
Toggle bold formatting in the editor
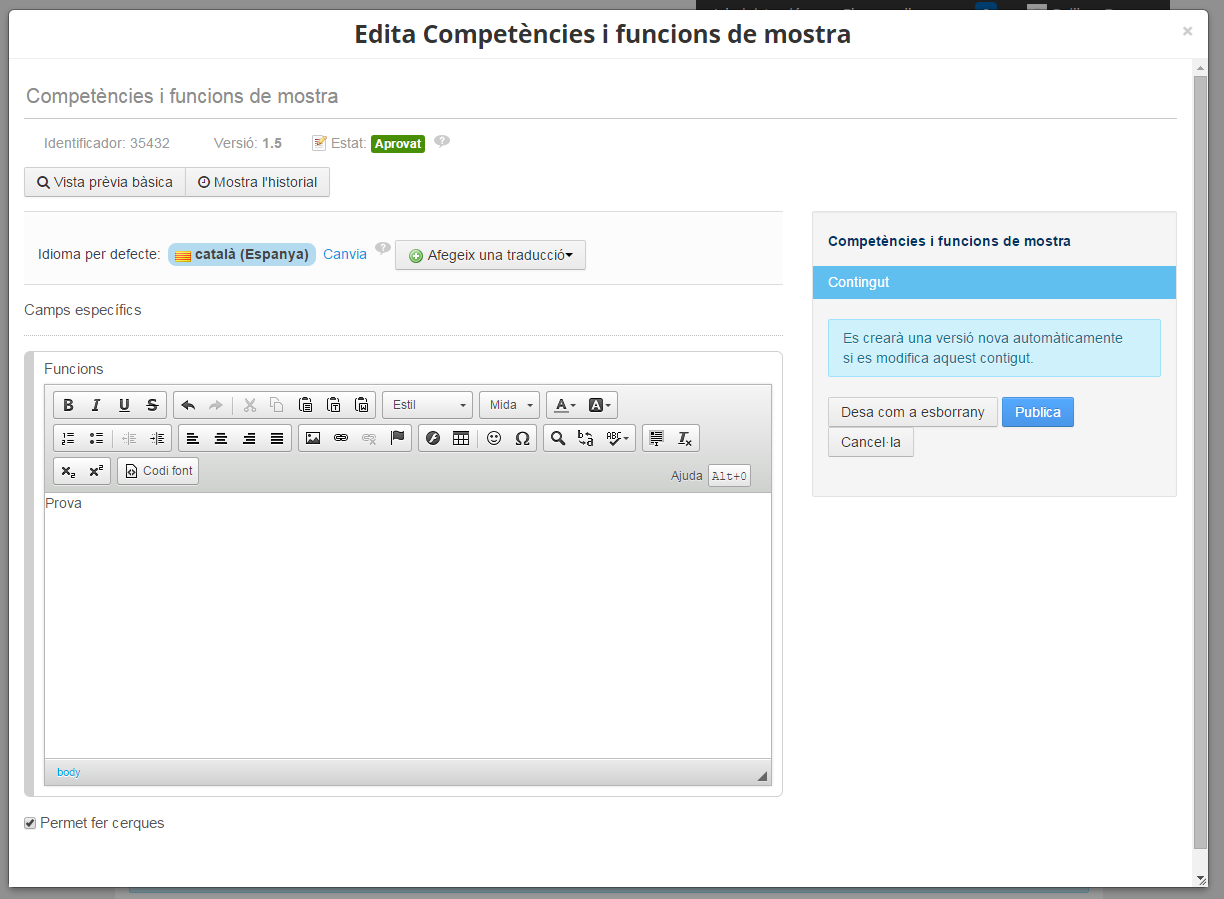pos(68,405)
